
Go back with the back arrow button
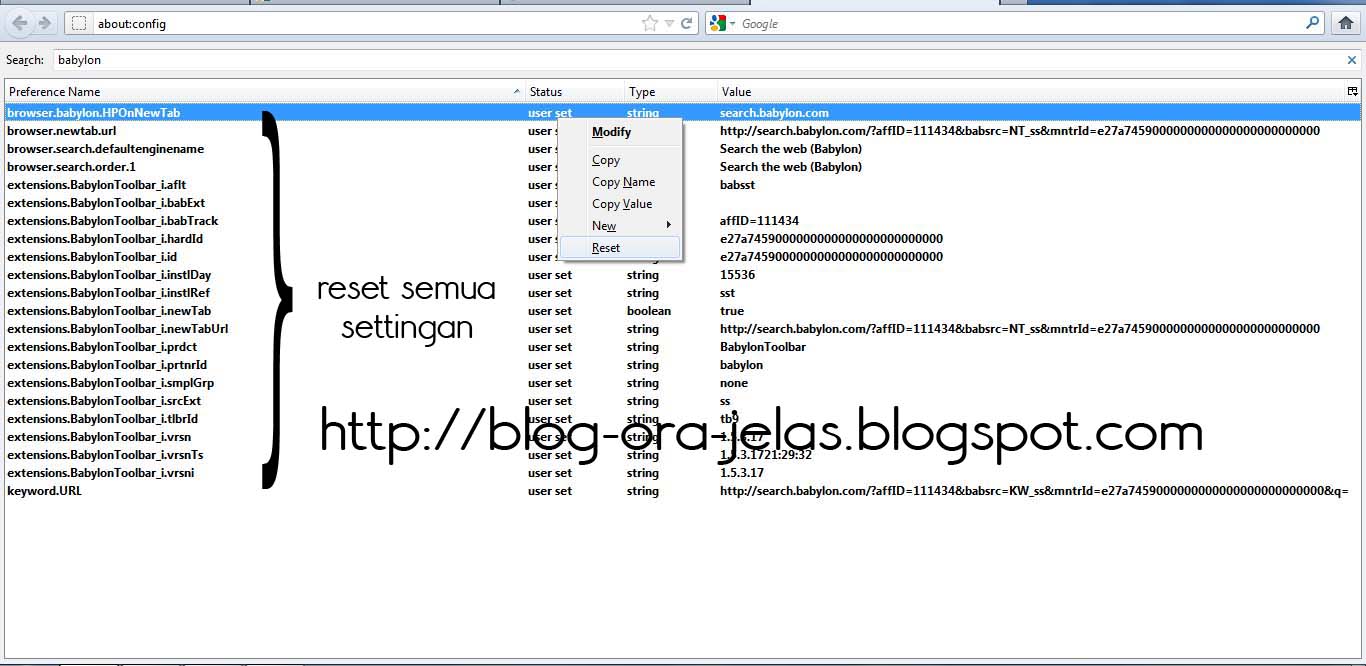click(x=19, y=23)
